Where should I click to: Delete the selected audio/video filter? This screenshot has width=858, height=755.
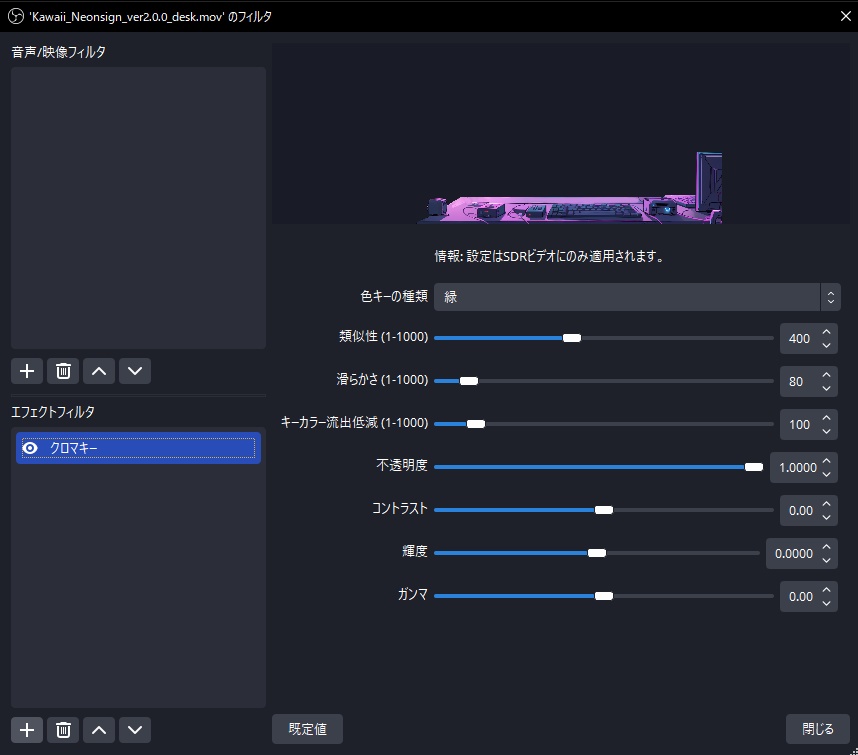pos(63,371)
